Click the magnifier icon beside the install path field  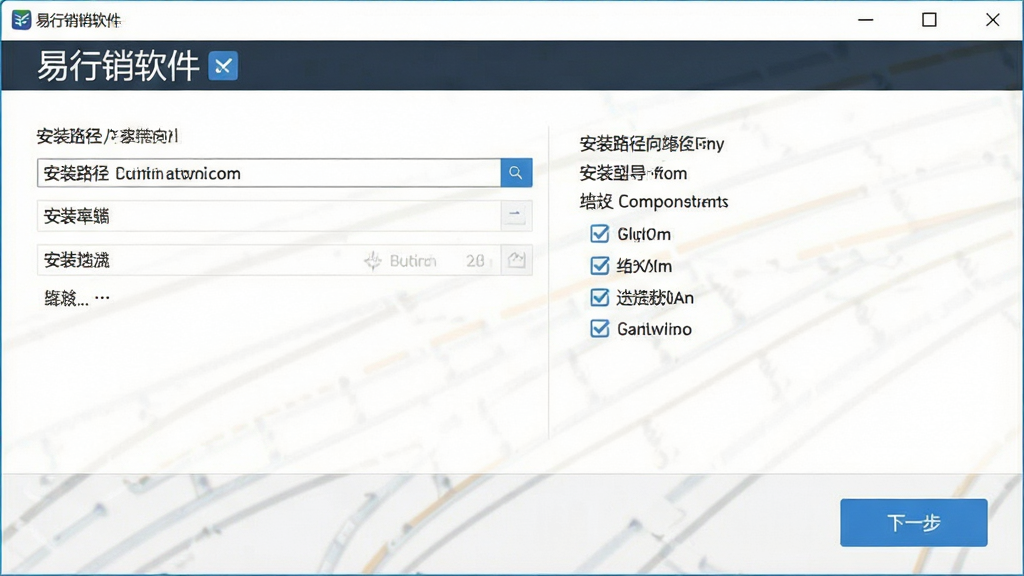[516, 173]
